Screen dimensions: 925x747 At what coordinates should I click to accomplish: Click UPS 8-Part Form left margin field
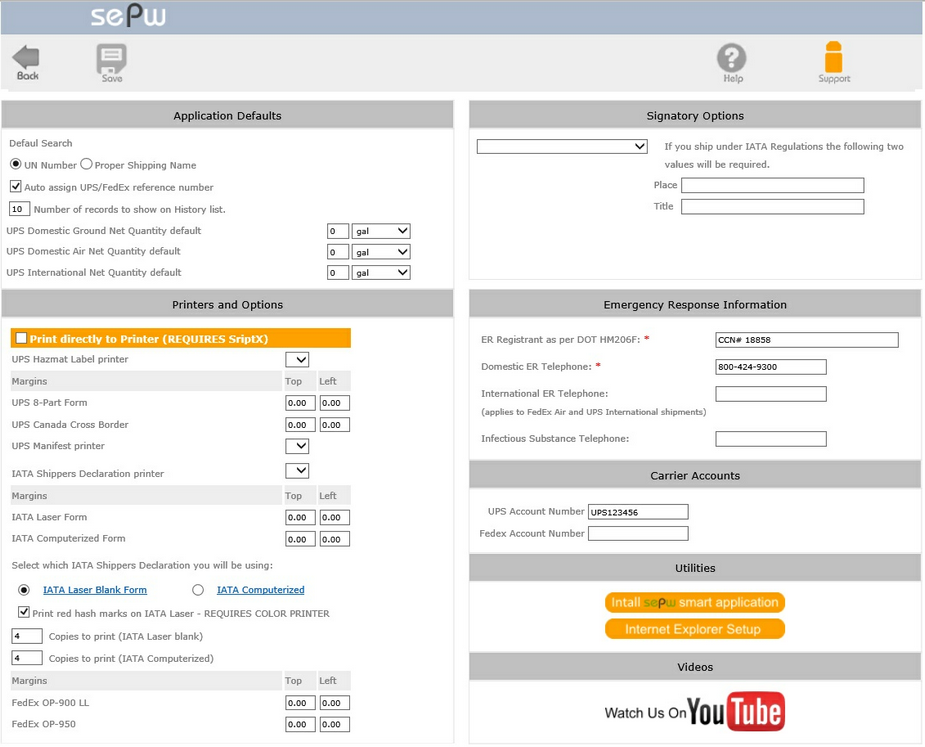tap(334, 403)
